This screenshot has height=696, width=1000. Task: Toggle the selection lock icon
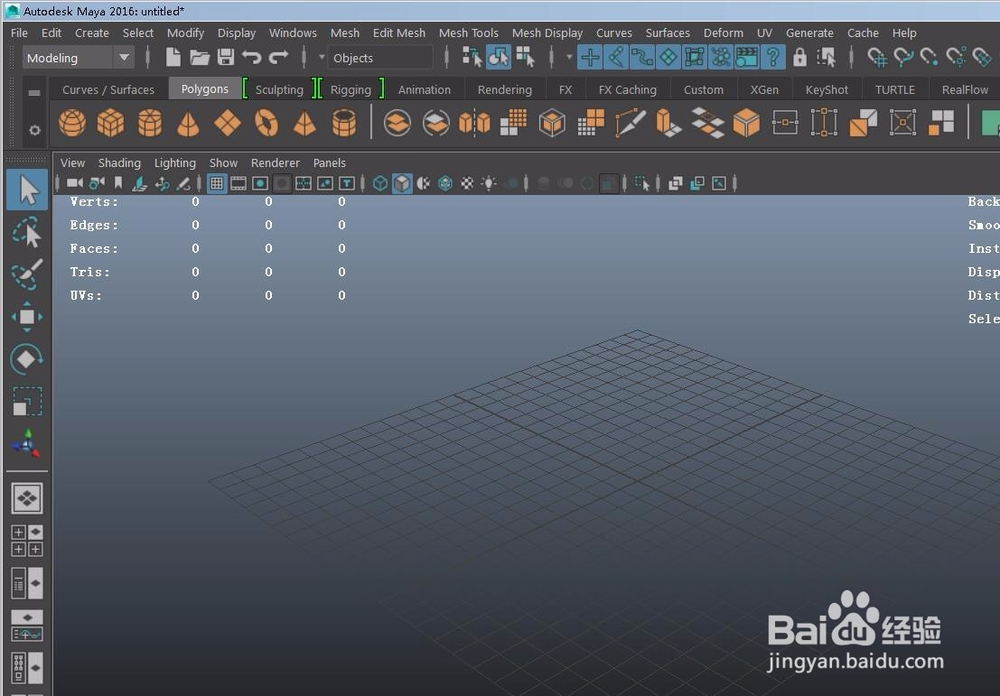pyautogui.click(x=800, y=58)
